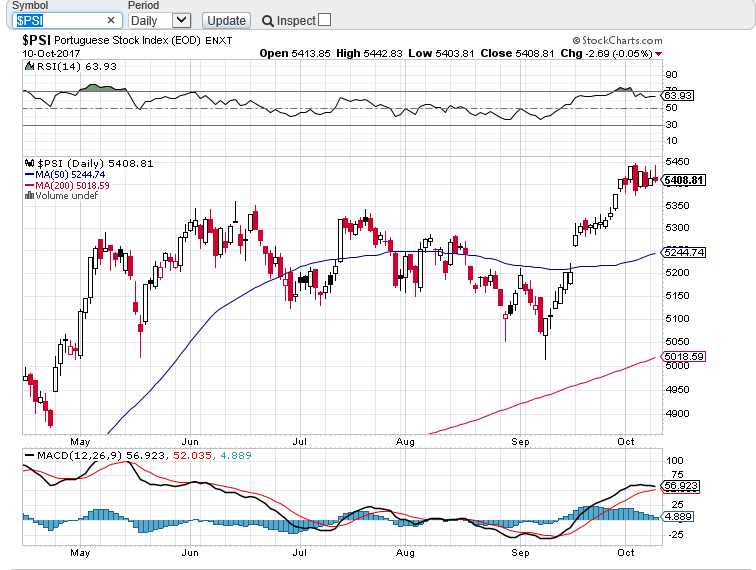Click the Period field label
Image resolution: width=756 pixels, height=570 pixels.
coord(143,5)
